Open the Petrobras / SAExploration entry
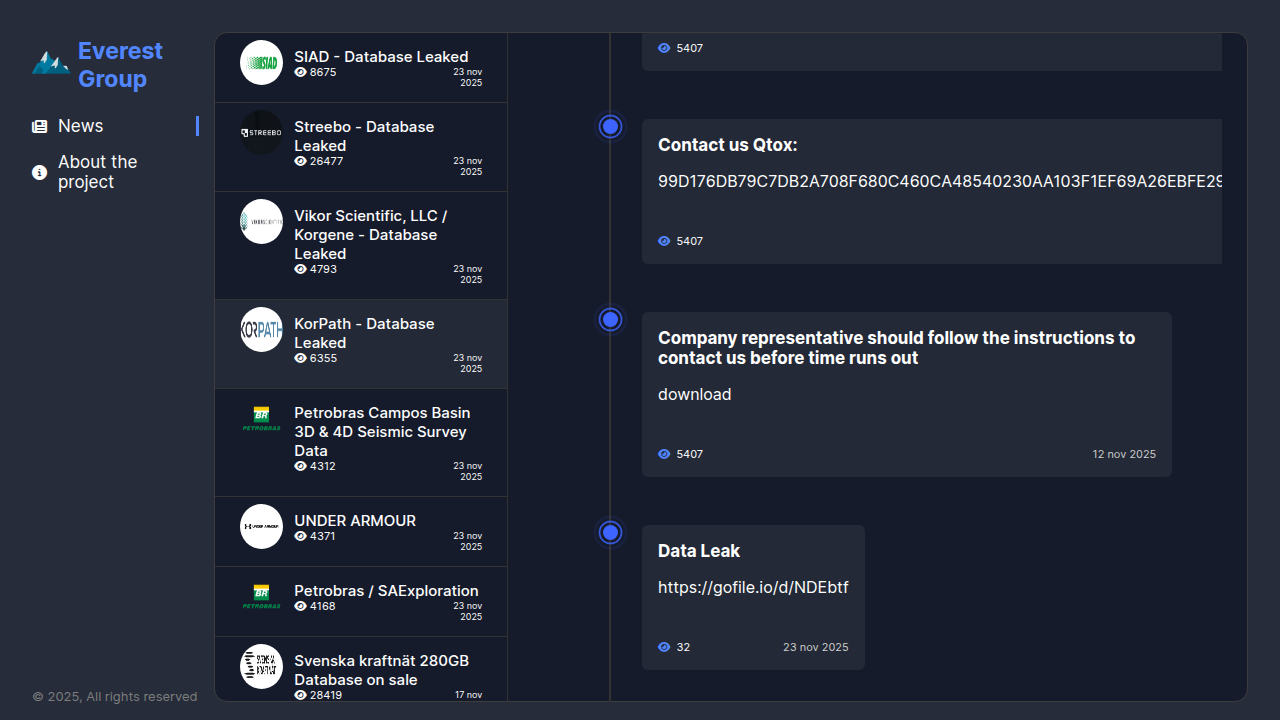 tap(386, 591)
